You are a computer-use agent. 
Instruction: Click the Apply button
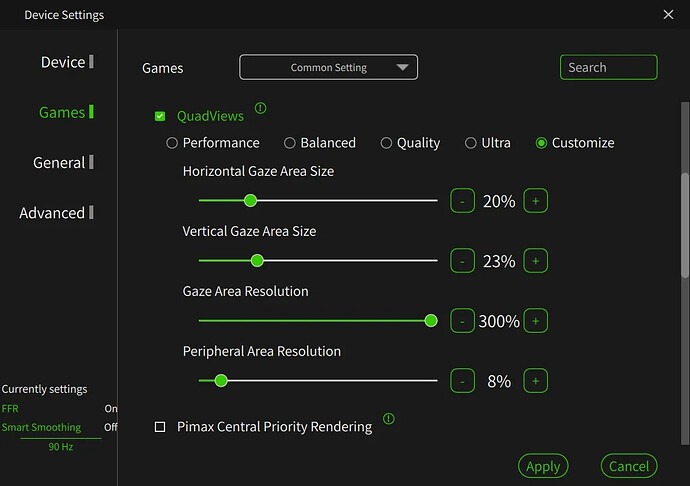point(543,466)
